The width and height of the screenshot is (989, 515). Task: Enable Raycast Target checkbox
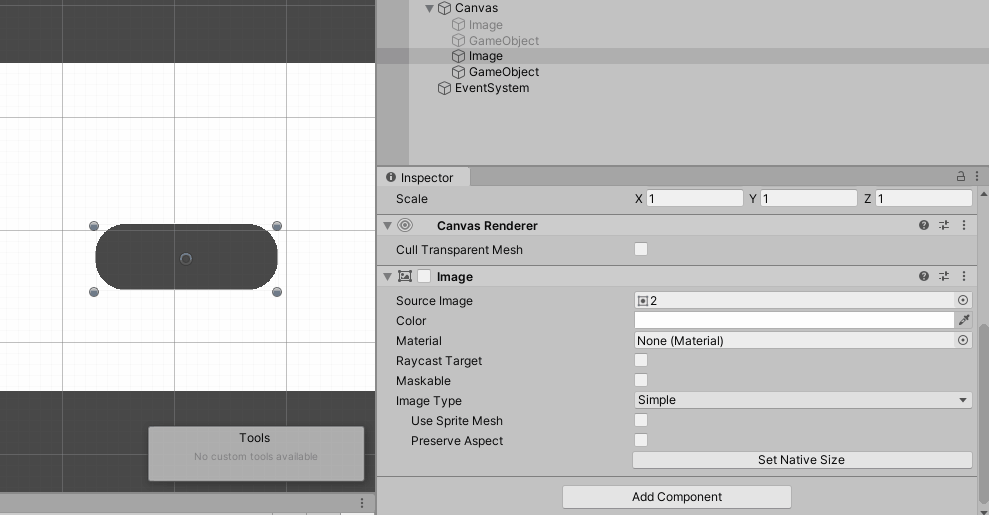coord(641,360)
